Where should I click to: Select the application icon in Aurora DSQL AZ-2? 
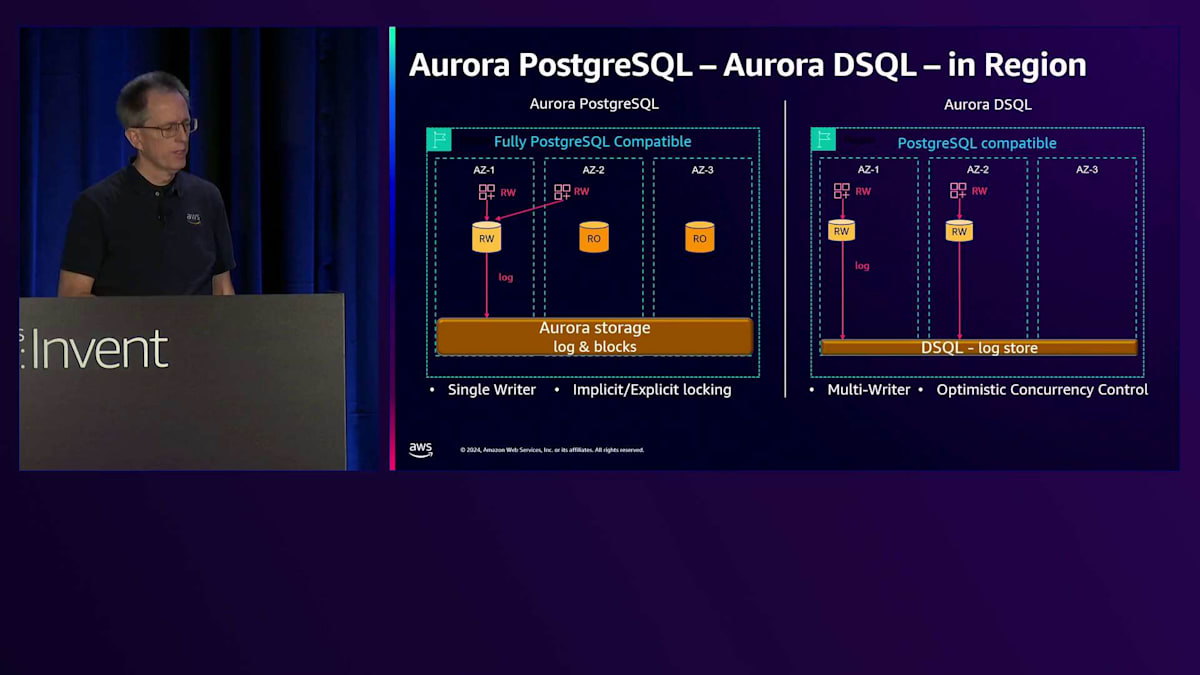point(958,191)
